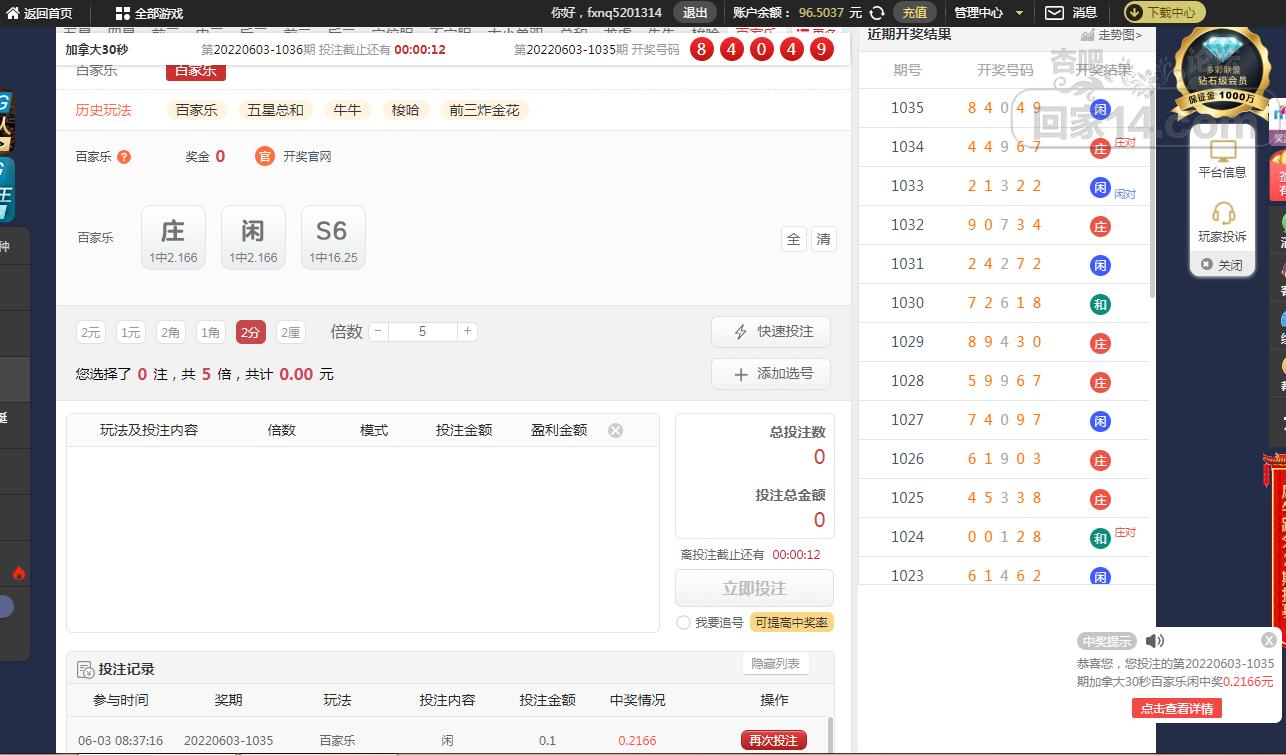Click the 快速投注 button

771,332
